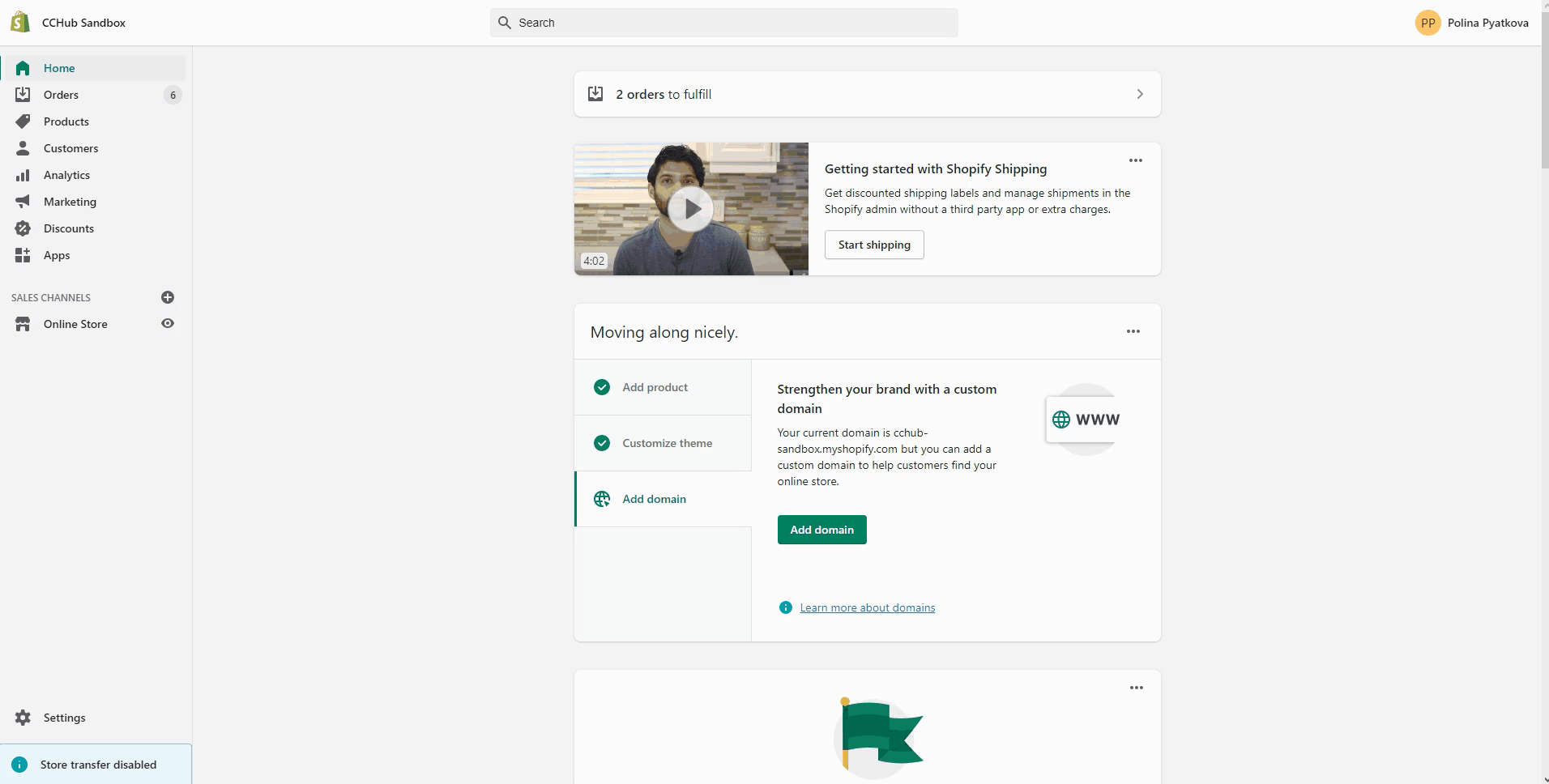Screen dimensions: 1549x784
Task: Open Orders from the sidebar
Action: [x=61, y=95]
